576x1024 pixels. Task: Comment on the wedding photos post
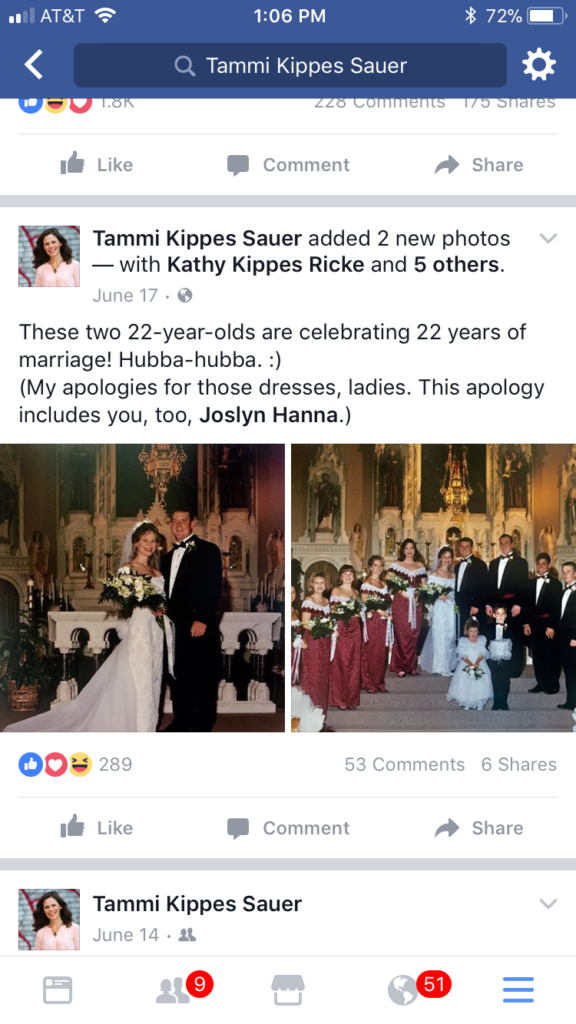(x=288, y=827)
